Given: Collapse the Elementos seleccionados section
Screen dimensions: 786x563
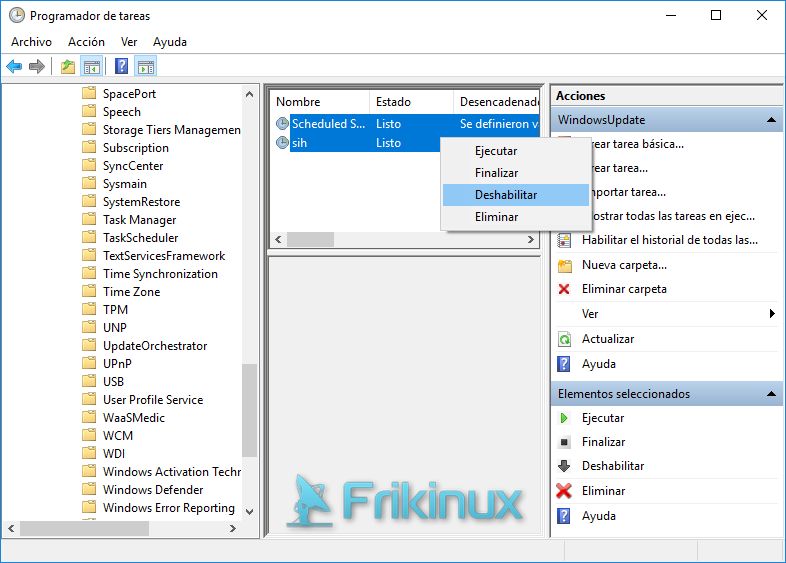Looking at the screenshot, I should 771,394.
